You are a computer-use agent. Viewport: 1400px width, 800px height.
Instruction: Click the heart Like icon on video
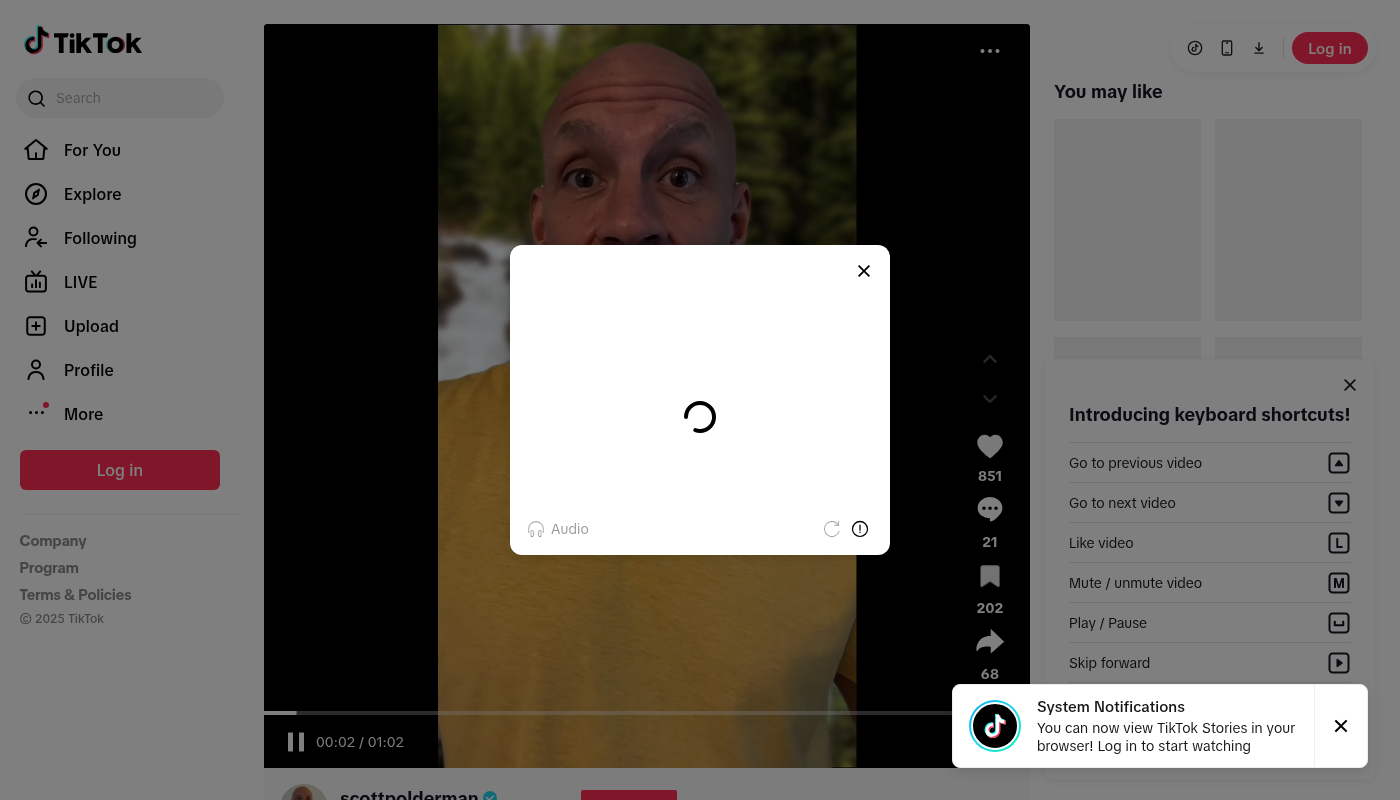click(x=989, y=447)
